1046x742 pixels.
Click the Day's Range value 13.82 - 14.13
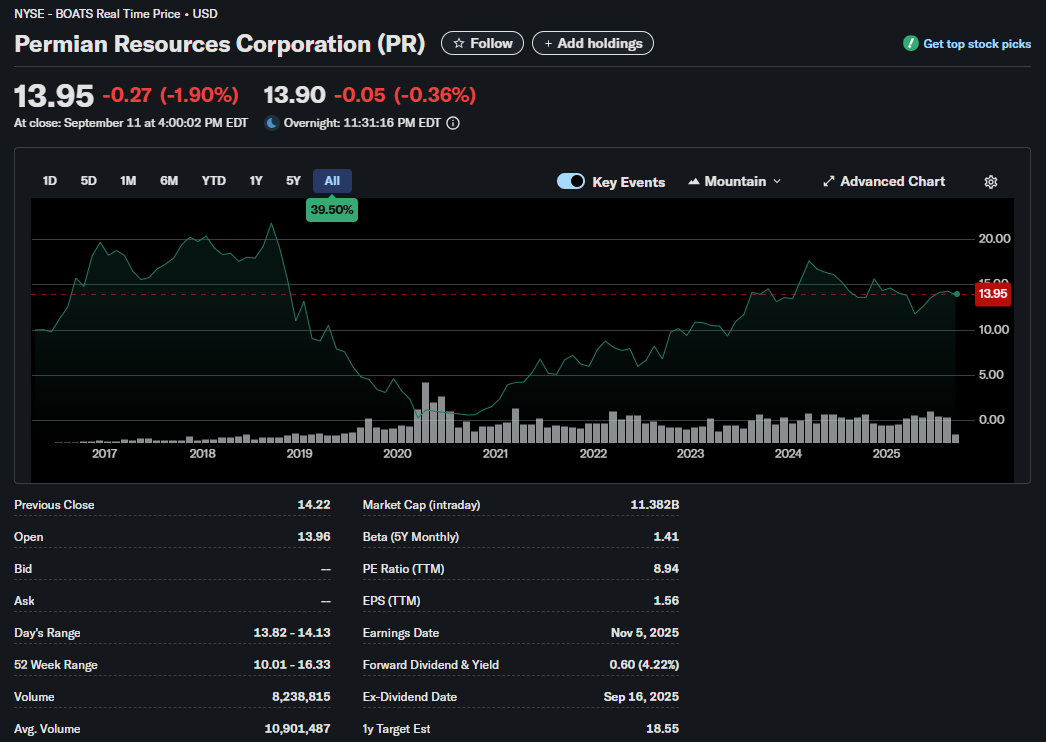pyautogui.click(x=292, y=633)
